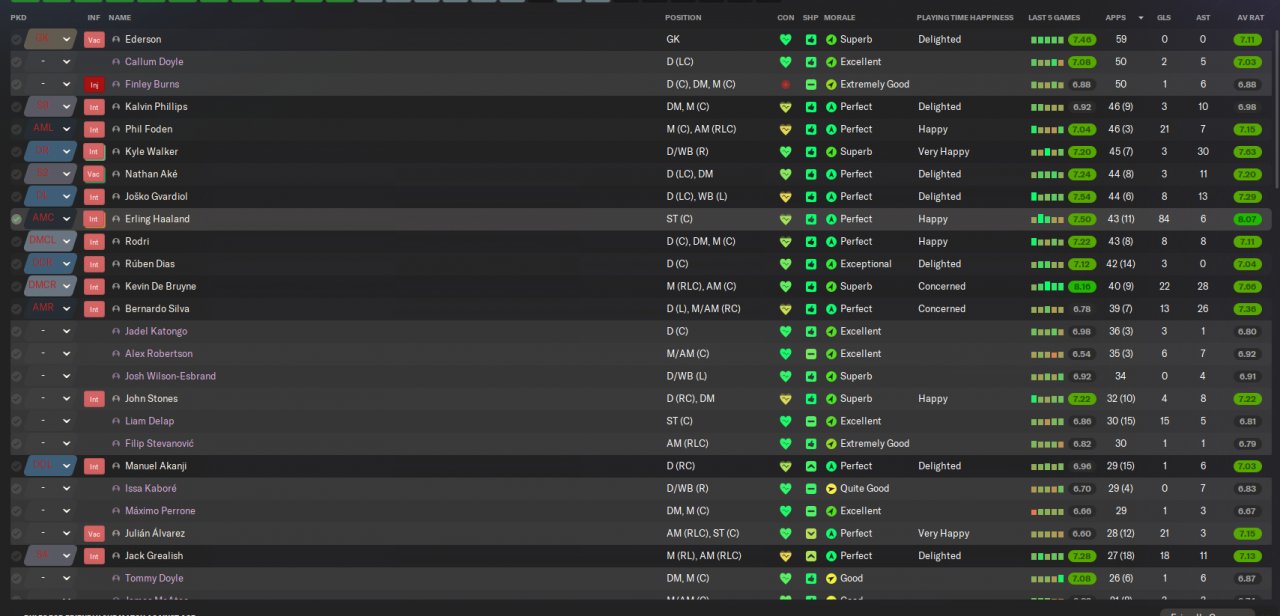Screen dimensions: 1280x616
Task: Click Phil Foden's yellow heart condition icon
Action: [x=785, y=130]
